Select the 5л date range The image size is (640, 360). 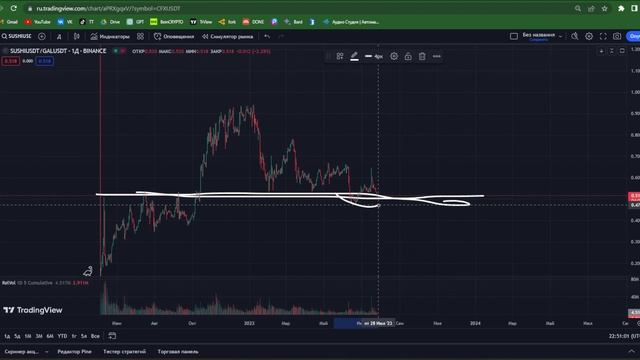84,336
